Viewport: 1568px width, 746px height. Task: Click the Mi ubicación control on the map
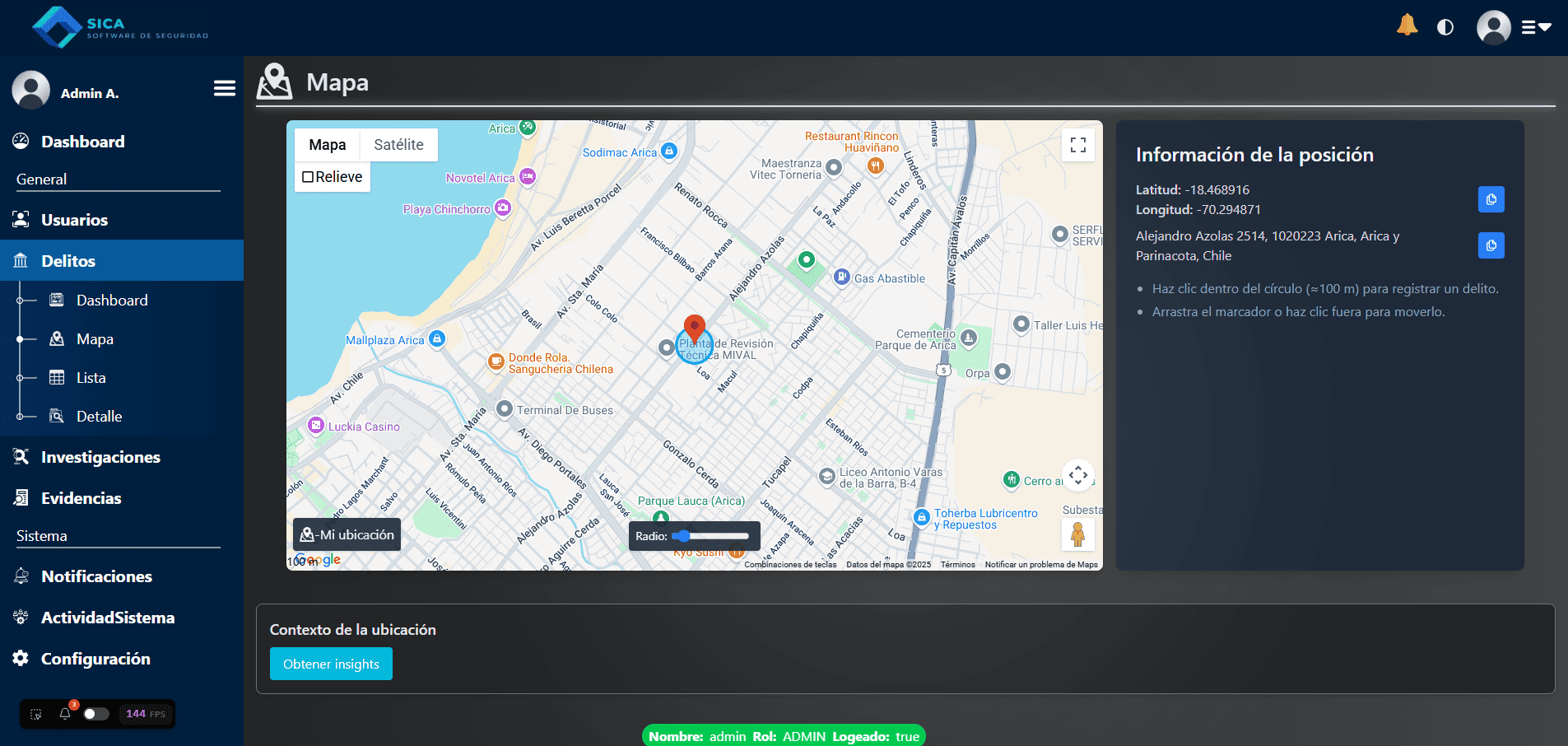347,534
